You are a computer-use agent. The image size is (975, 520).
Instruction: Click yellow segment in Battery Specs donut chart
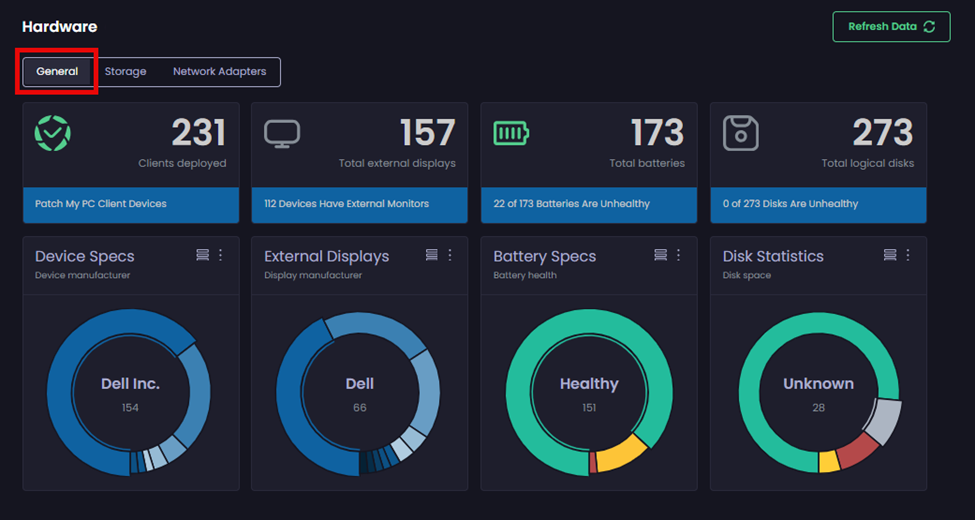coord(623,453)
